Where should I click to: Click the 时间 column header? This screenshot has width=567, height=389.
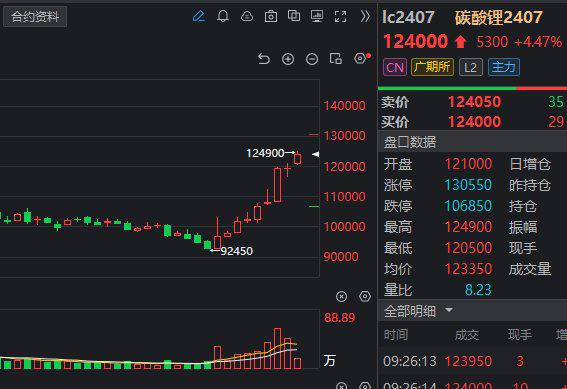coord(396,335)
